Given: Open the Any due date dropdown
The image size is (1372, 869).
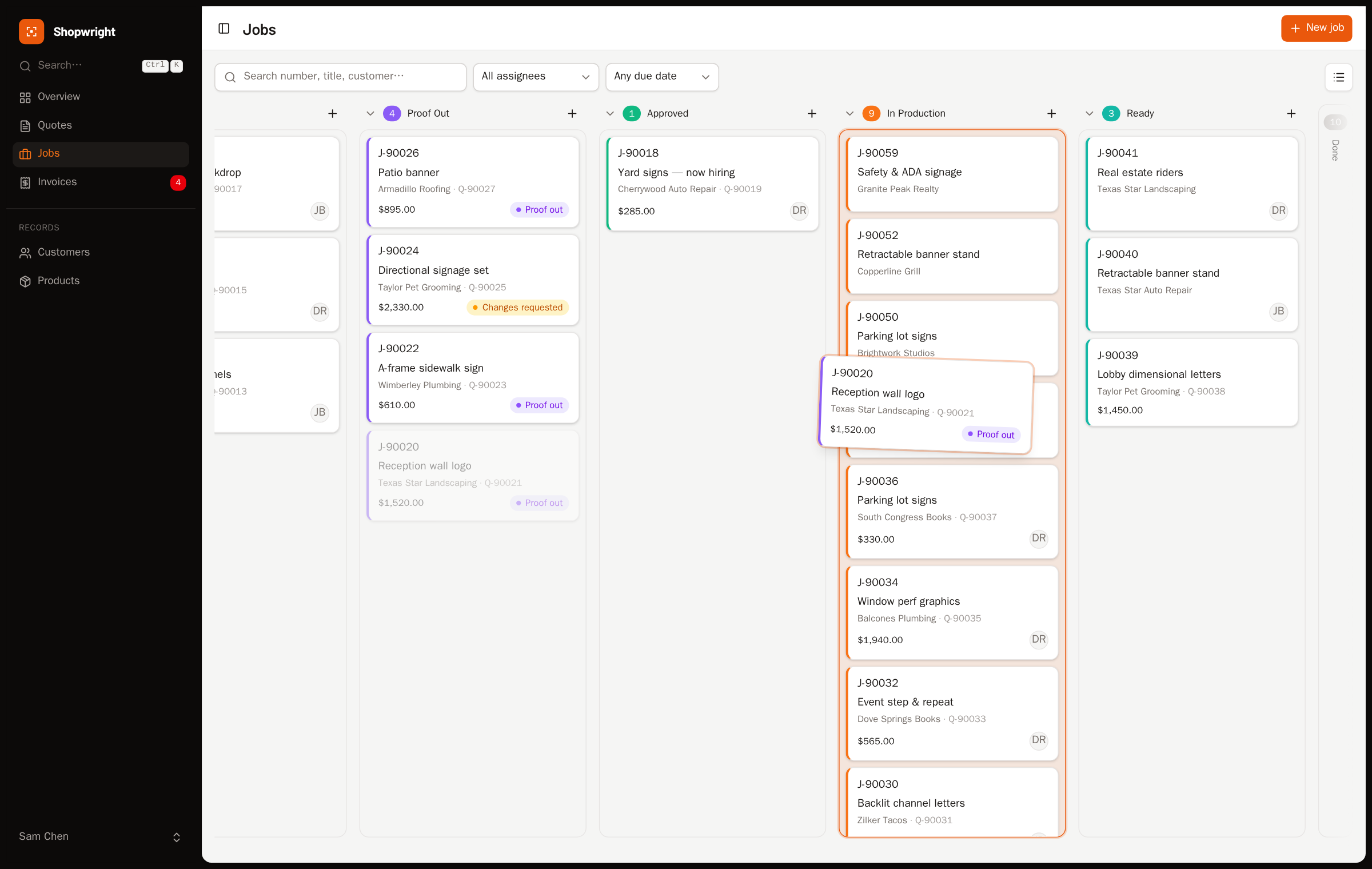Looking at the screenshot, I should tap(662, 77).
